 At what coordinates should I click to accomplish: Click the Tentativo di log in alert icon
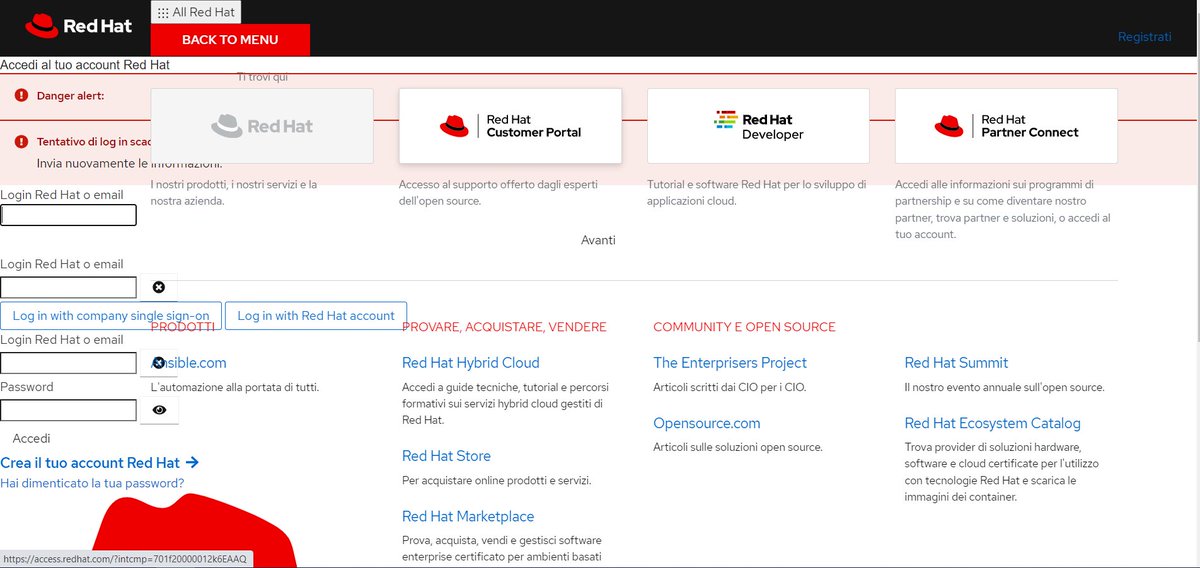click(x=21, y=142)
